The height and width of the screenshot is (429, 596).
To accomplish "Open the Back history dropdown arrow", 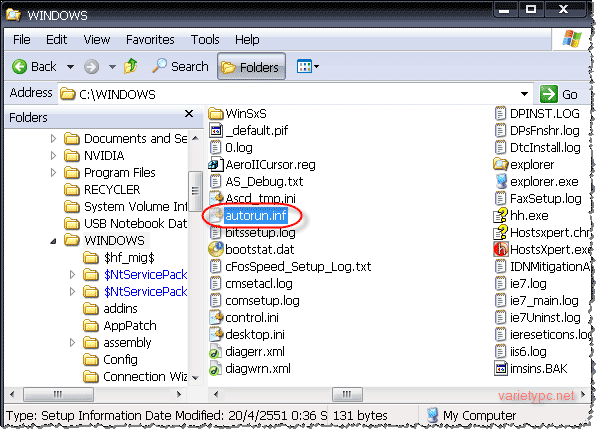I will pos(70,67).
